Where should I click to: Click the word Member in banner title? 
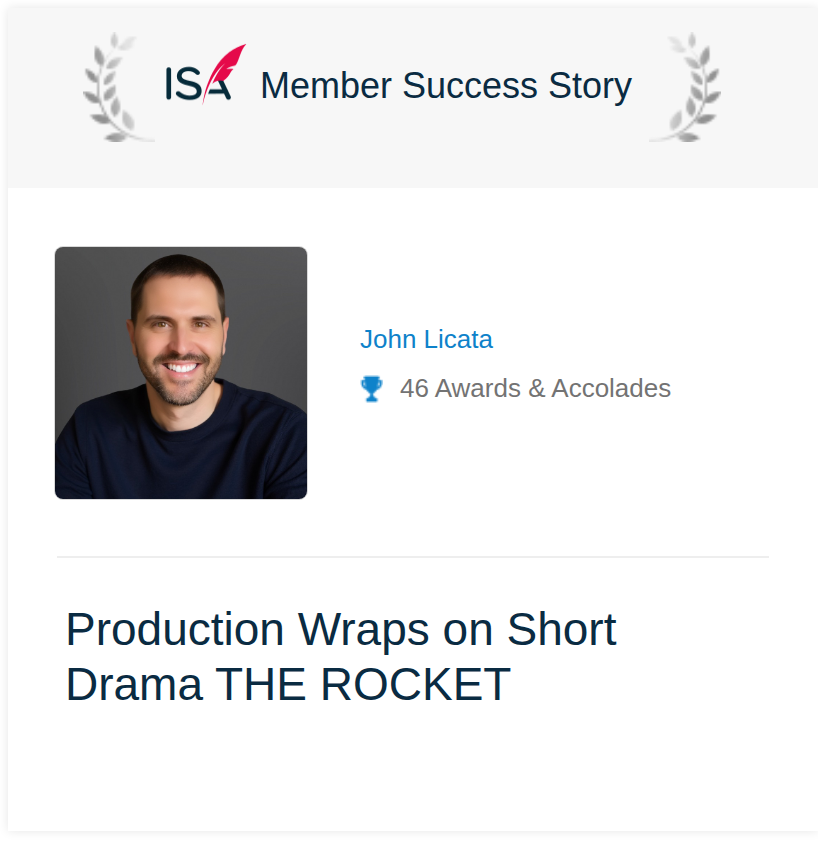coord(326,86)
